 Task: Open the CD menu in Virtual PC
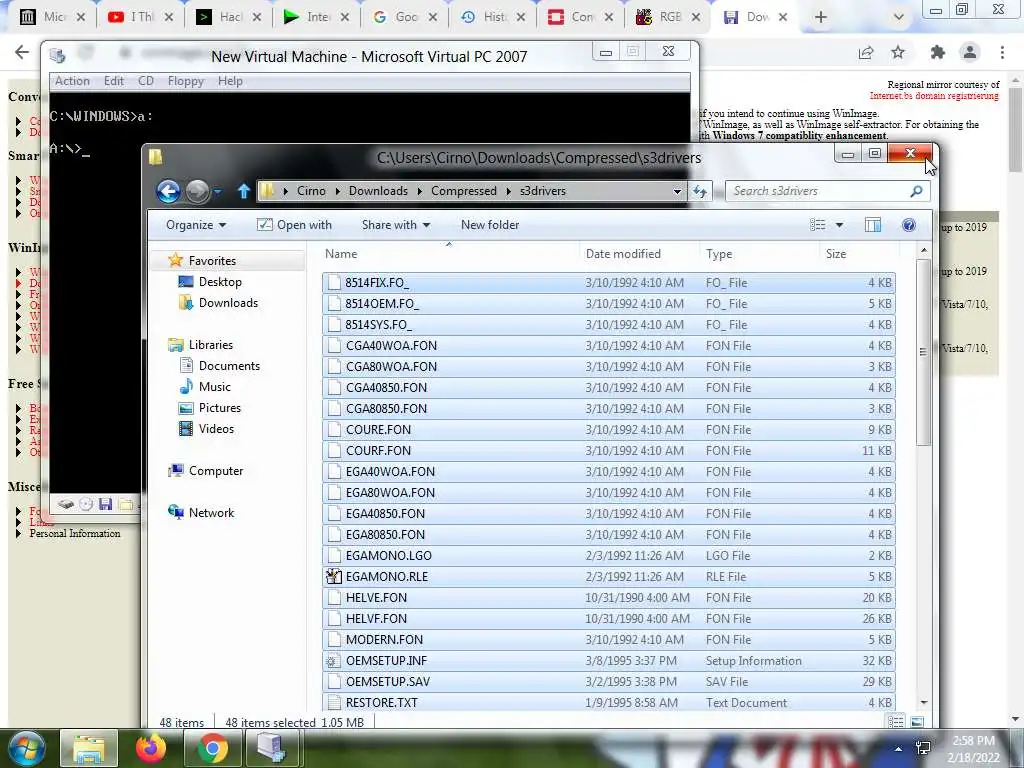click(146, 81)
